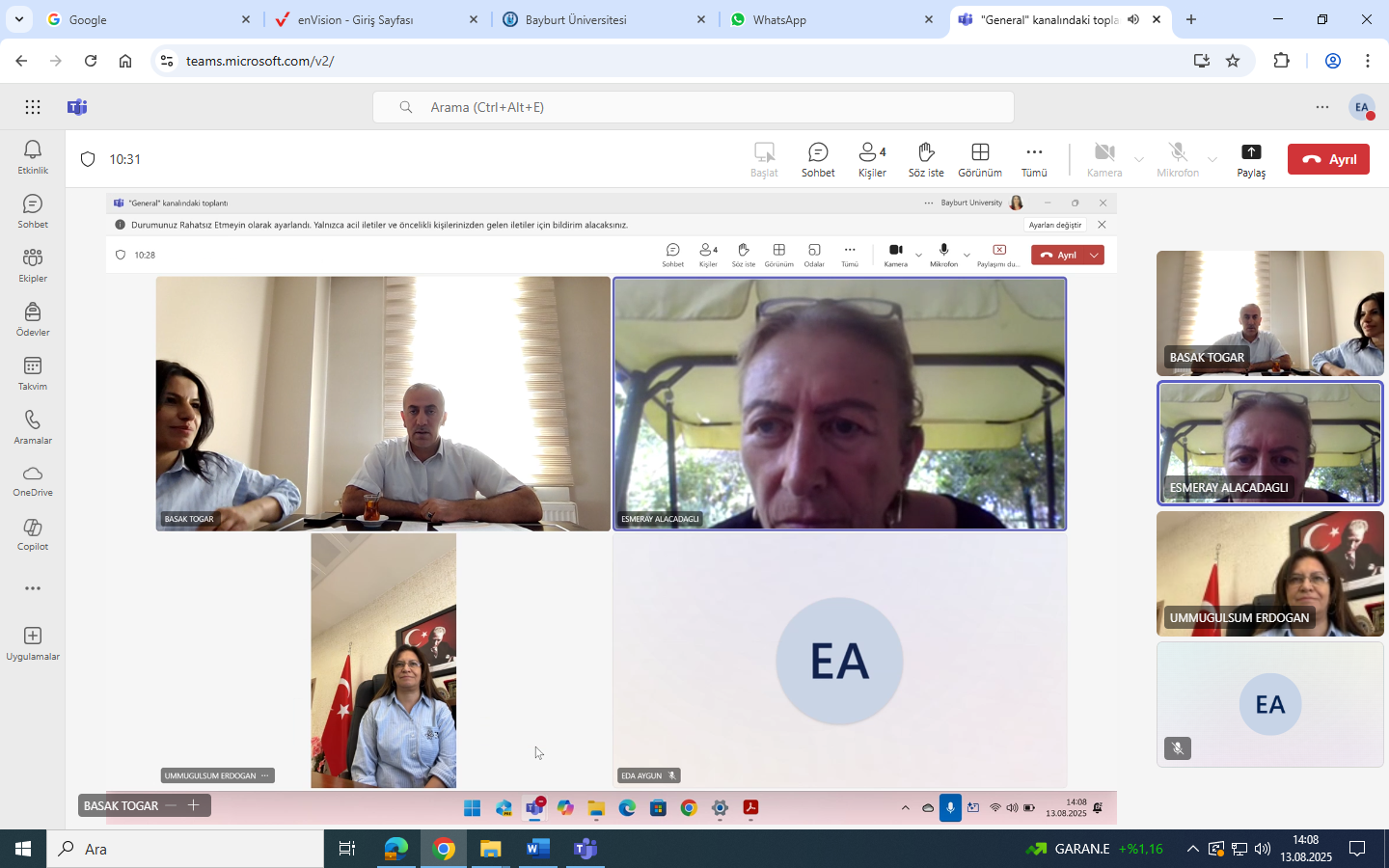Open the Tümü more actions menu

point(1034,159)
